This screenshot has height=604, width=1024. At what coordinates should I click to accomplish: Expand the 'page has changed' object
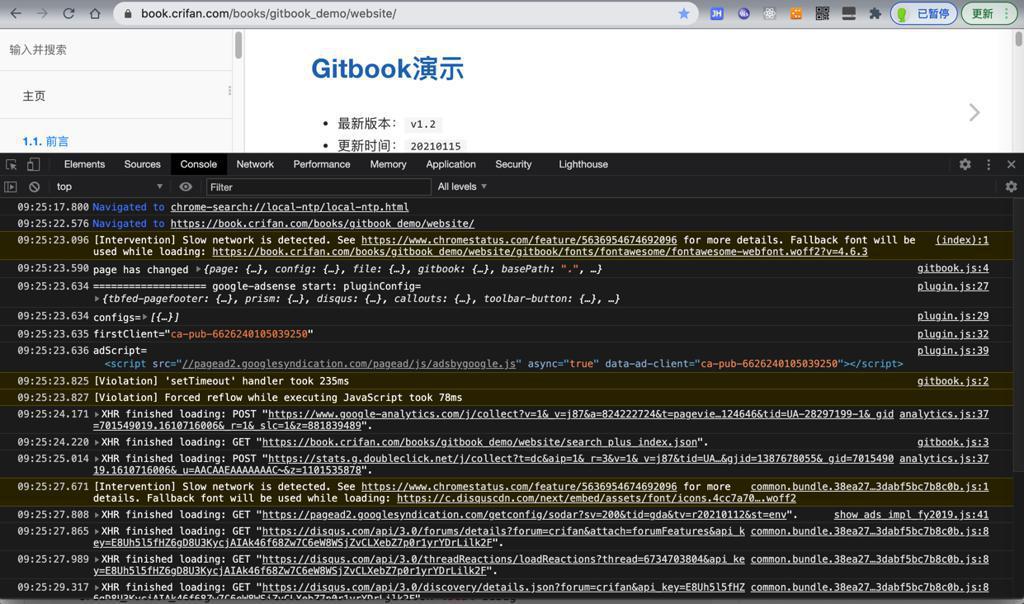click(199, 268)
